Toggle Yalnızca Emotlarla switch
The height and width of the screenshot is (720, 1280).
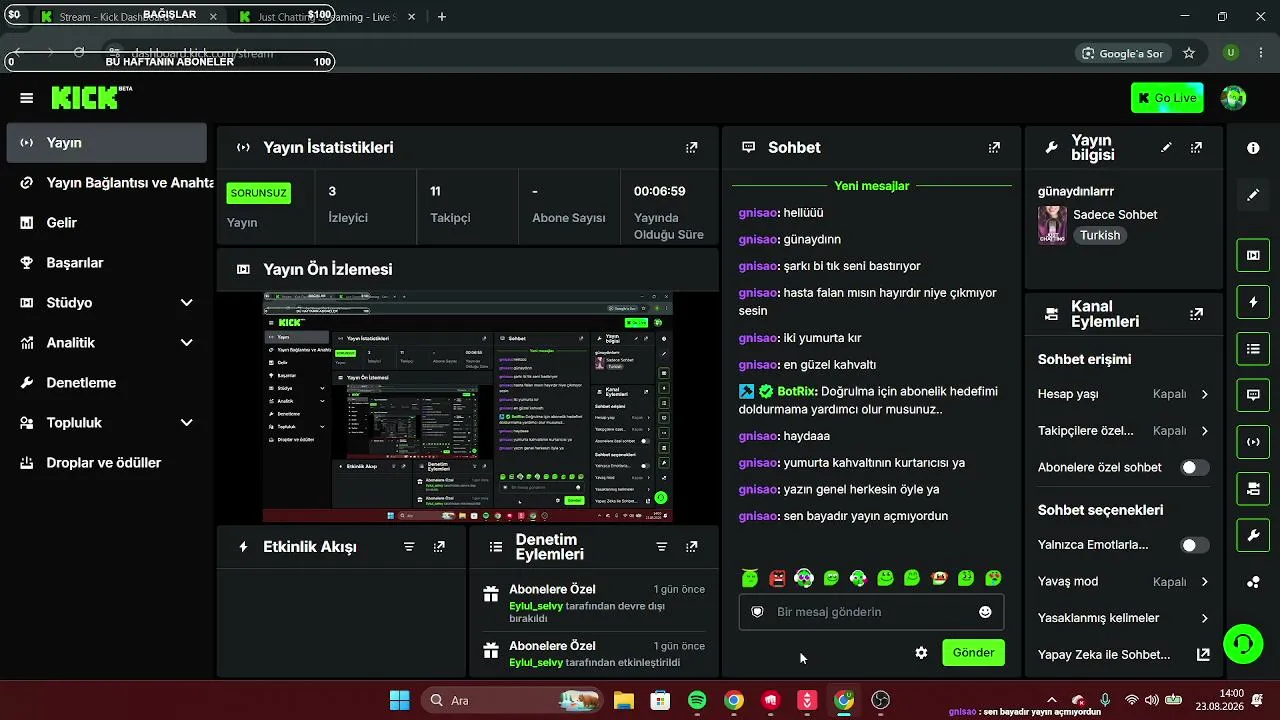pyautogui.click(x=1194, y=545)
